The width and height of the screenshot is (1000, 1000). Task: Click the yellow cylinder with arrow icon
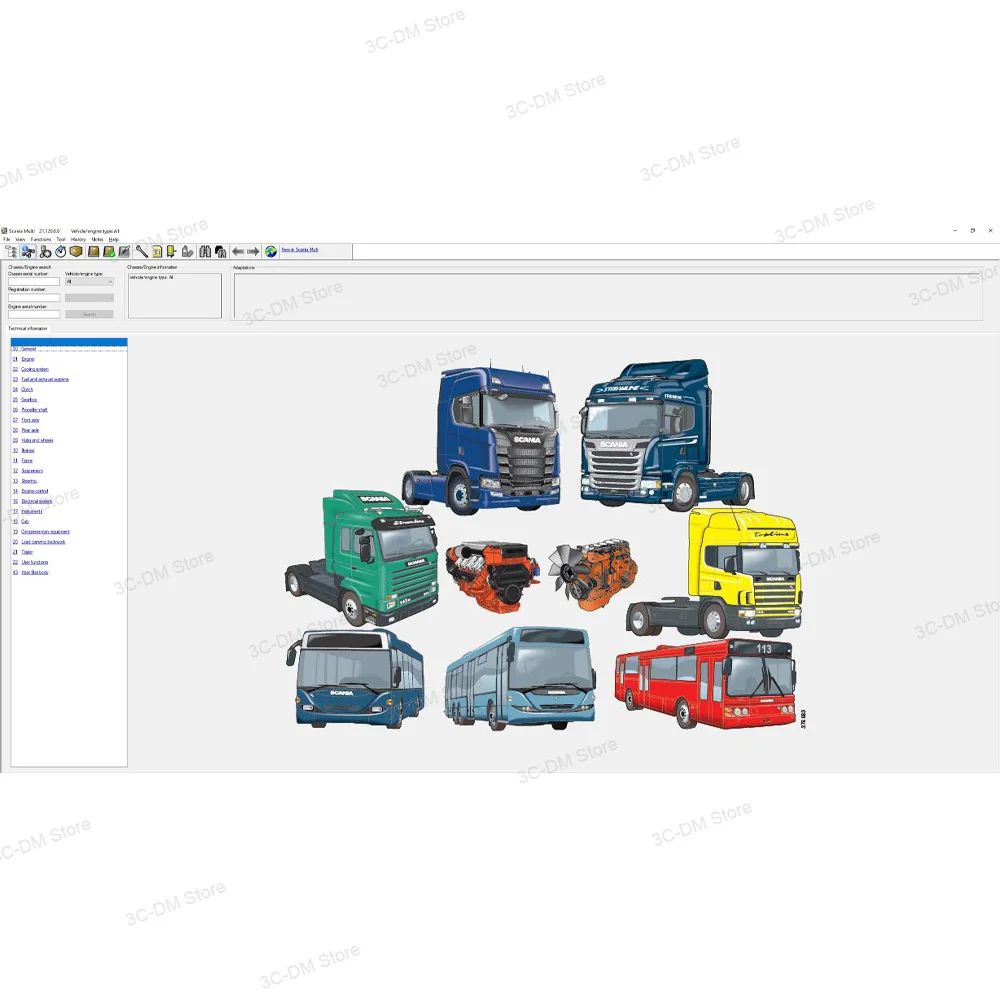click(x=172, y=252)
